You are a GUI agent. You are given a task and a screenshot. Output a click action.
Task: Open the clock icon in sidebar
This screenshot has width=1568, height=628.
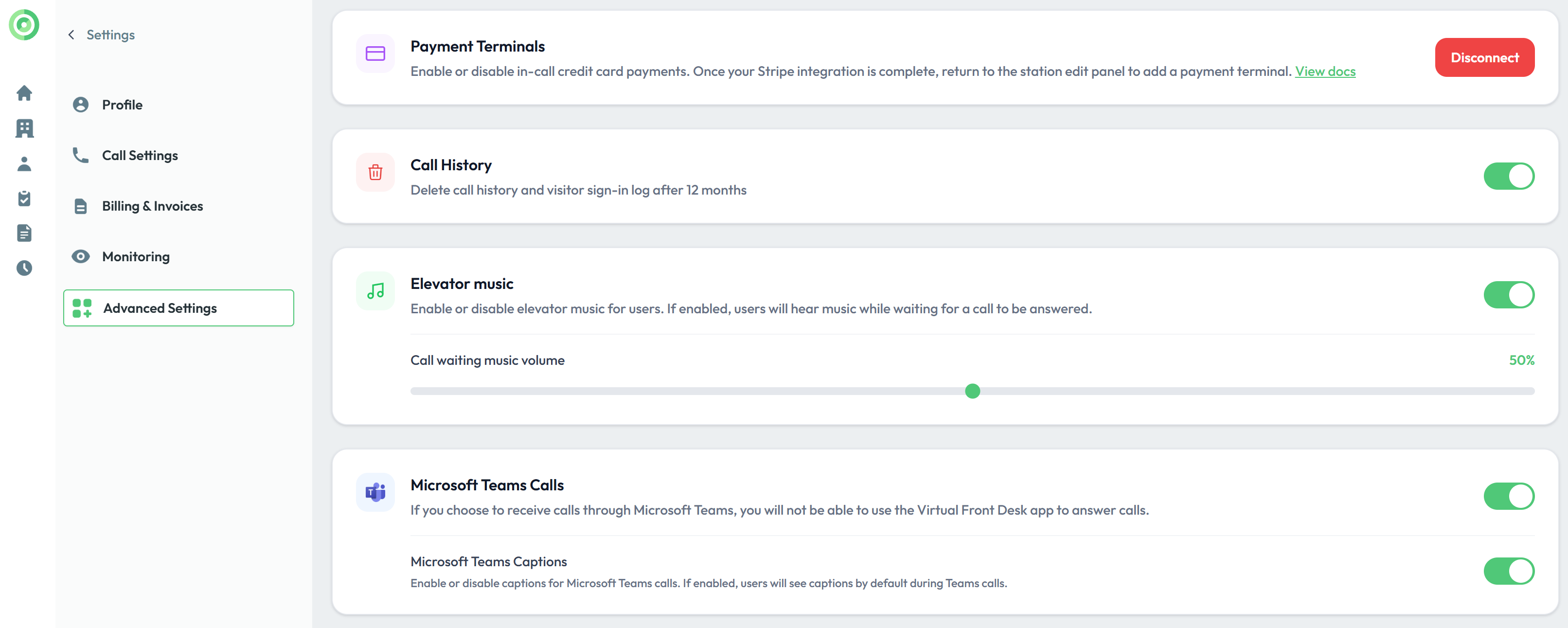tap(24, 268)
